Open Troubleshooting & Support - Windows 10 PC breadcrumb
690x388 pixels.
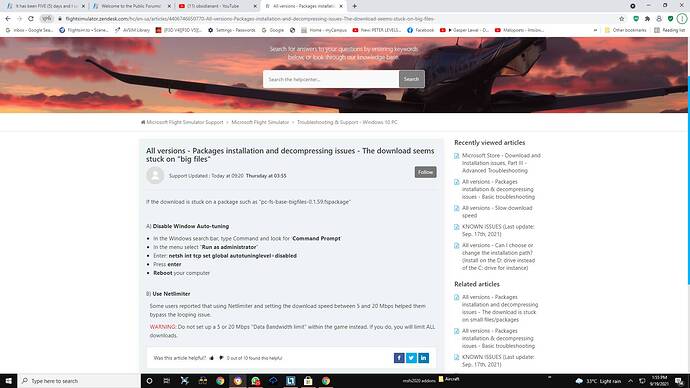[x=347, y=122]
